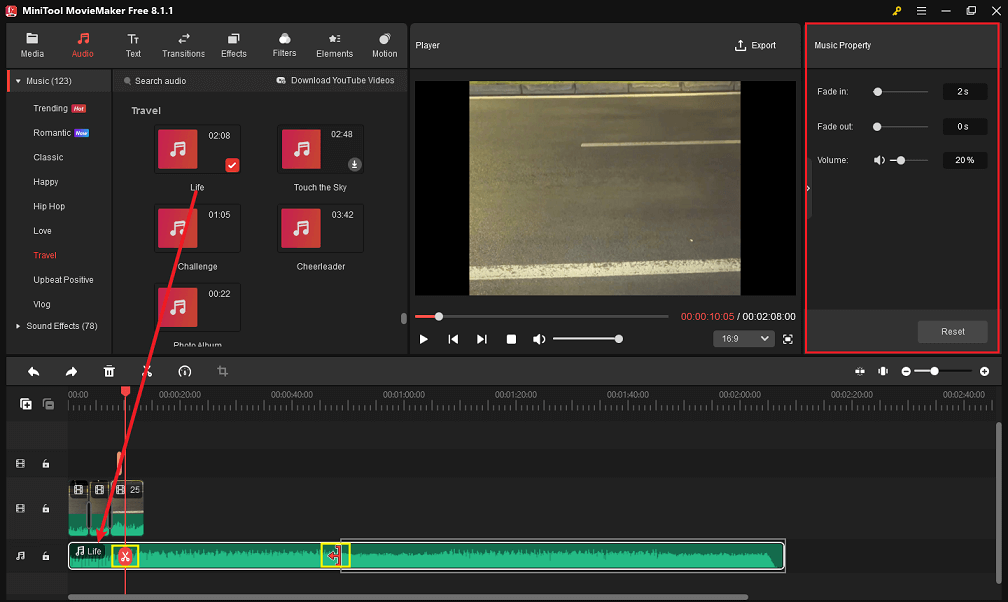This screenshot has height=602, width=1008.
Task: Toggle lock on the music track
Action: pyautogui.click(x=46, y=556)
